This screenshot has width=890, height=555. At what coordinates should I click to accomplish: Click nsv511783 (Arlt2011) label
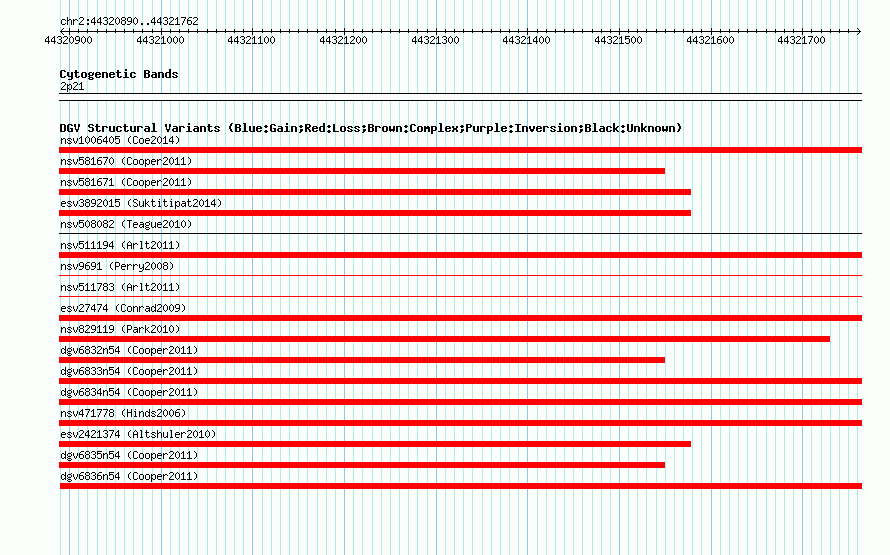(x=120, y=287)
